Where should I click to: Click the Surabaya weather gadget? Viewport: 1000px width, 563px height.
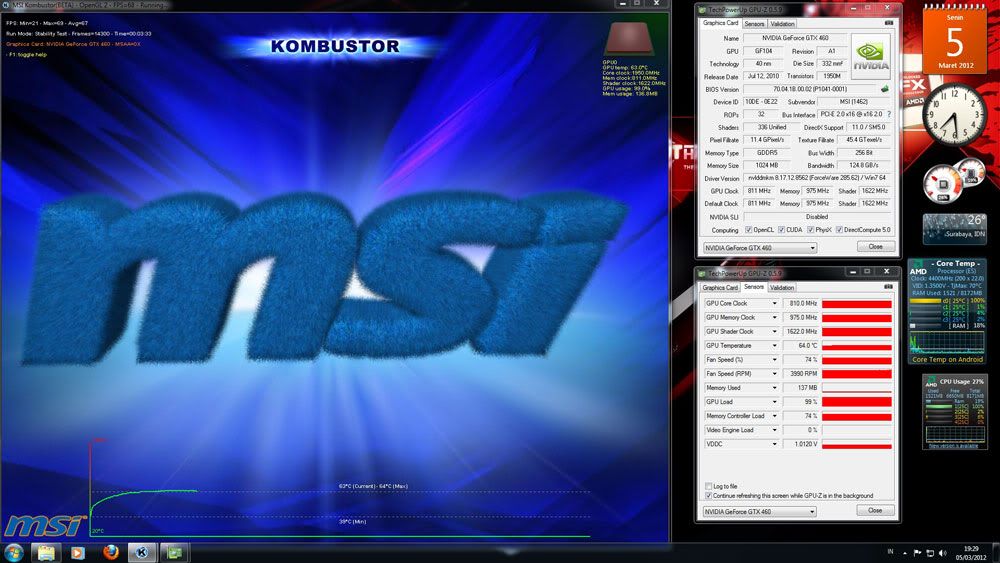pyautogui.click(x=954, y=229)
